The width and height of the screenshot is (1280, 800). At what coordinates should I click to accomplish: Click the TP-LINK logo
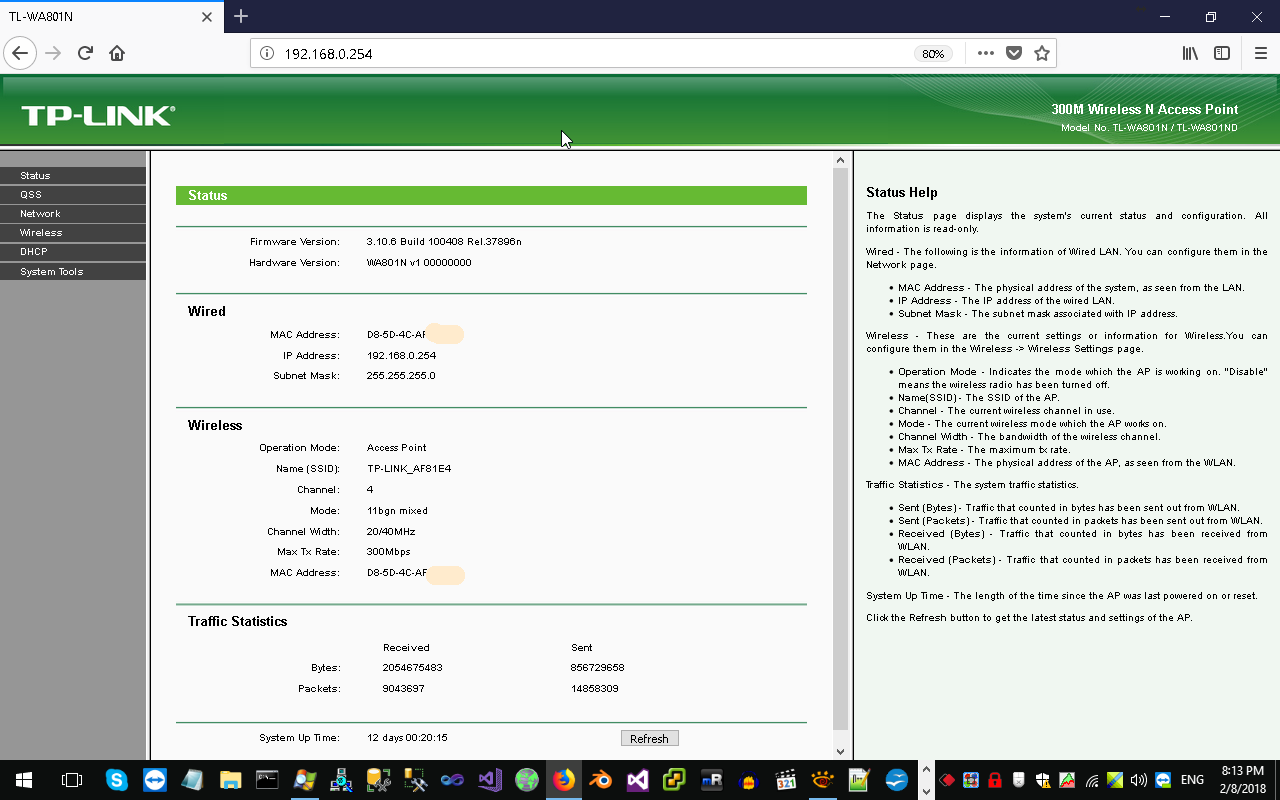click(x=98, y=116)
